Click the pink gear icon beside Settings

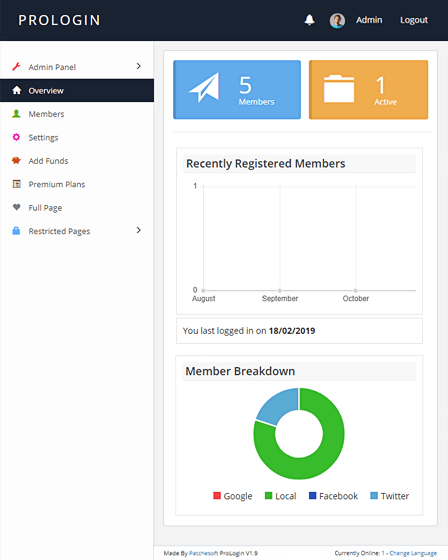pyautogui.click(x=16, y=137)
